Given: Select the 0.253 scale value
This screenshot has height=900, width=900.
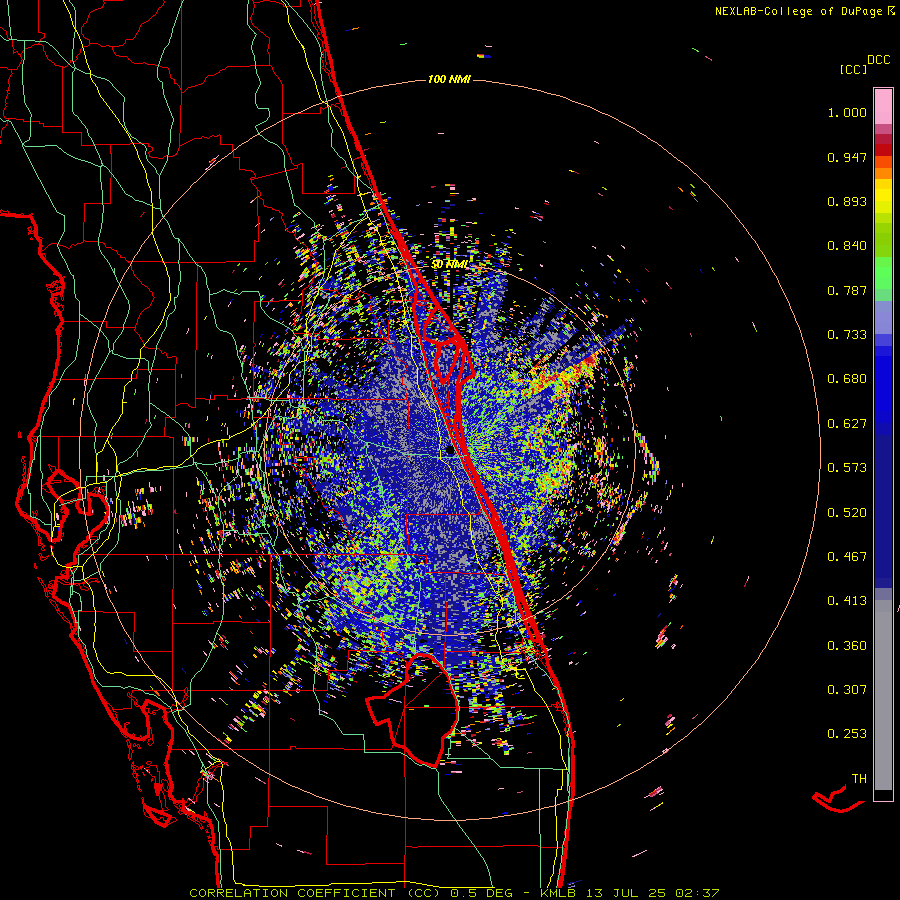Looking at the screenshot, I should [x=847, y=734].
